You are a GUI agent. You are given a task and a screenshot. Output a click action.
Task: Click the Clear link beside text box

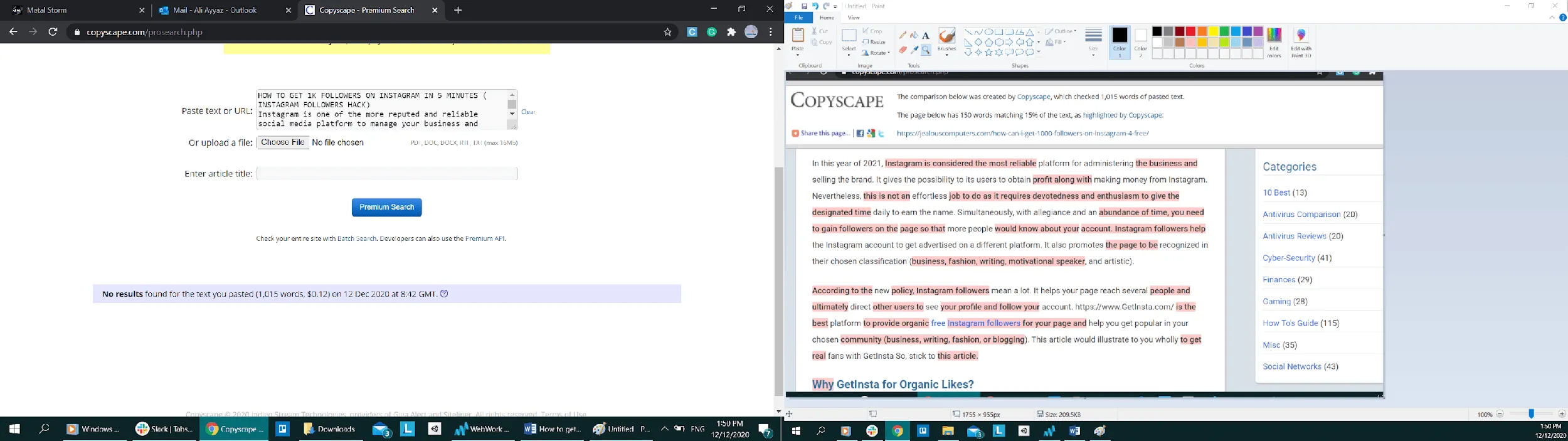click(x=528, y=112)
